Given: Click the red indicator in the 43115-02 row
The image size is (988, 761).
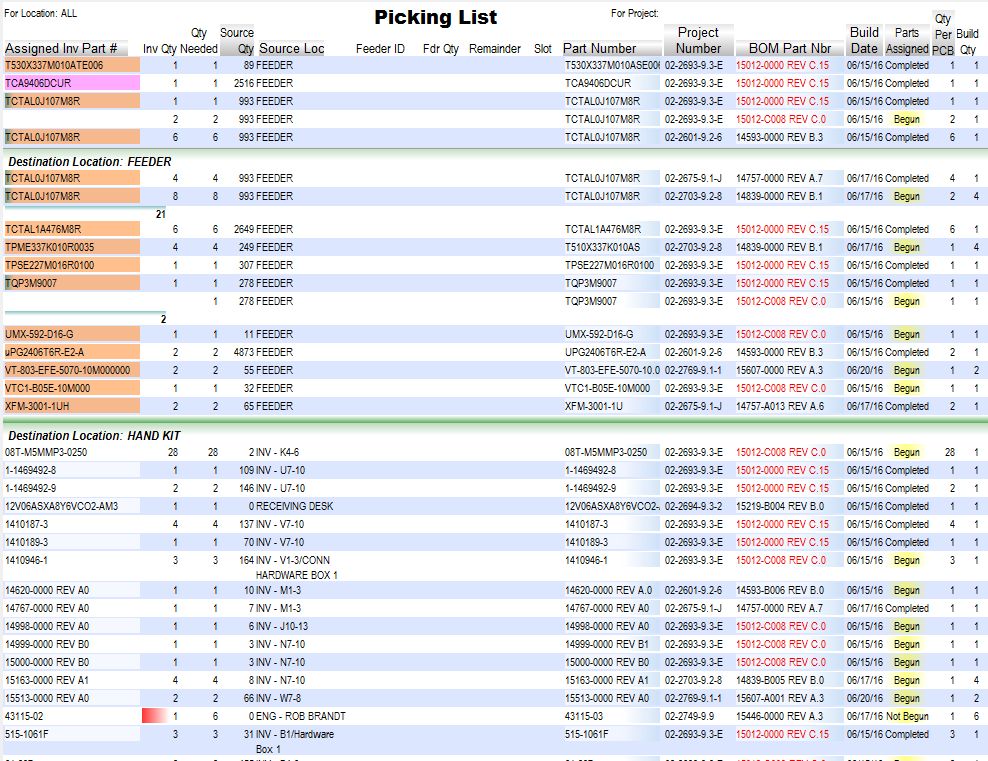Looking at the screenshot, I should 154,716.
